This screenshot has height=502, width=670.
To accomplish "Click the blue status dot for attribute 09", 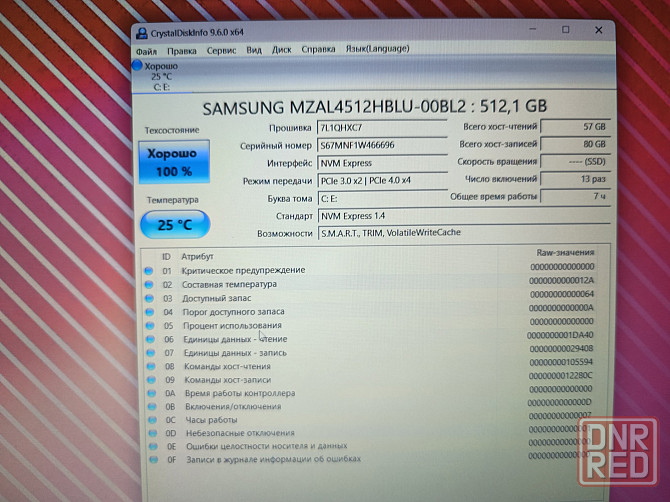I will tap(152, 380).
